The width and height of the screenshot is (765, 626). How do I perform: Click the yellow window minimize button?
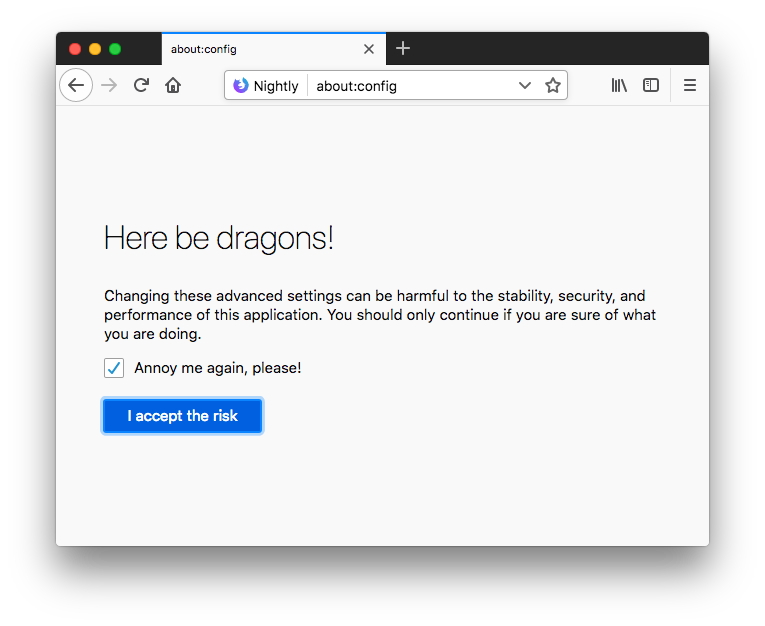[x=95, y=49]
